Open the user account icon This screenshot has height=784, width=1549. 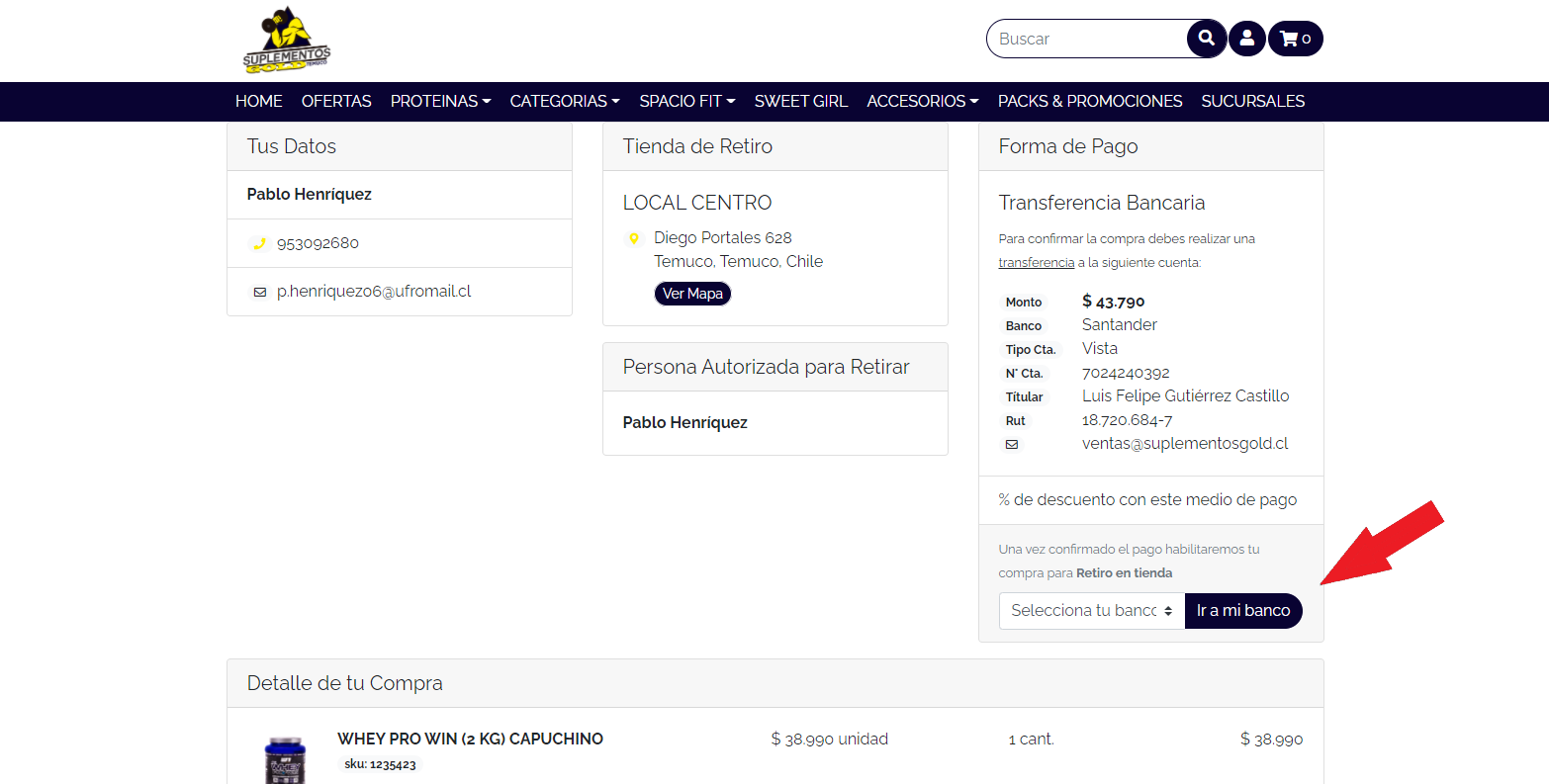pos(1246,39)
